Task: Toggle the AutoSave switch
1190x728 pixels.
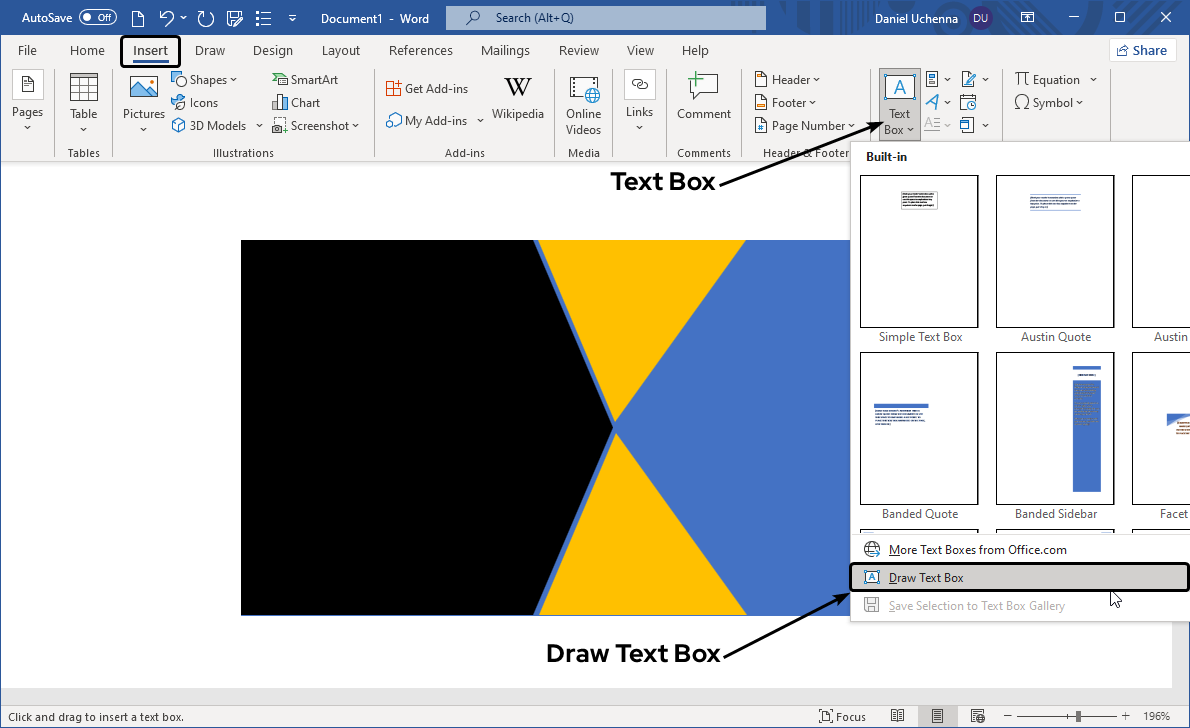Action: point(97,18)
